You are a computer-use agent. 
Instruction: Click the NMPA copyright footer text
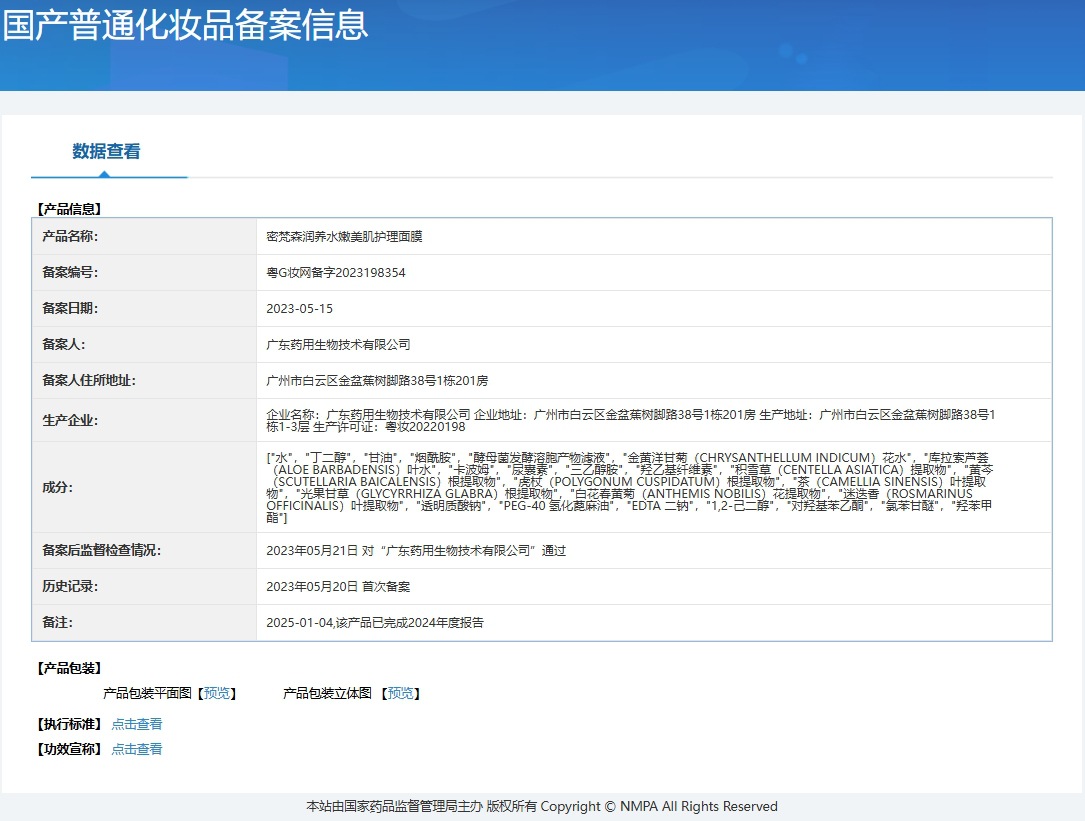(x=542, y=806)
